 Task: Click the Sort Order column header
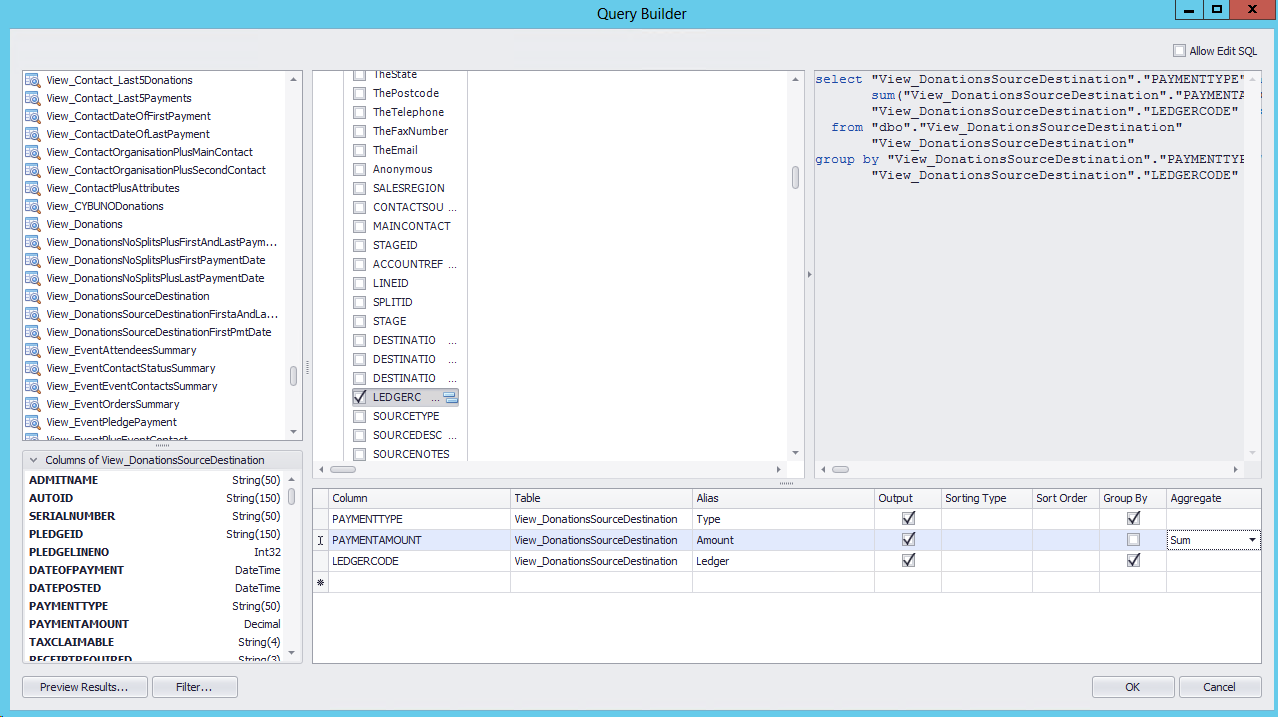coord(1065,498)
